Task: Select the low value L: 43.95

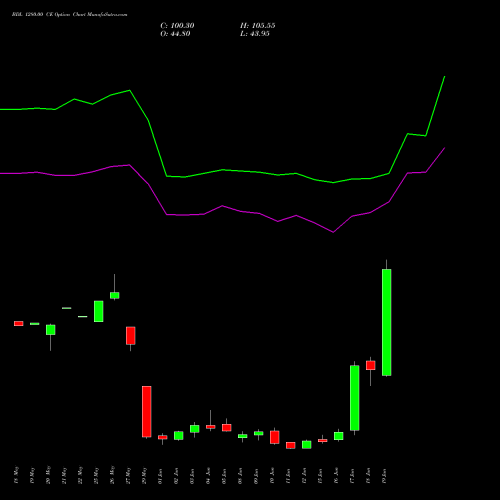Action: pos(255,34)
